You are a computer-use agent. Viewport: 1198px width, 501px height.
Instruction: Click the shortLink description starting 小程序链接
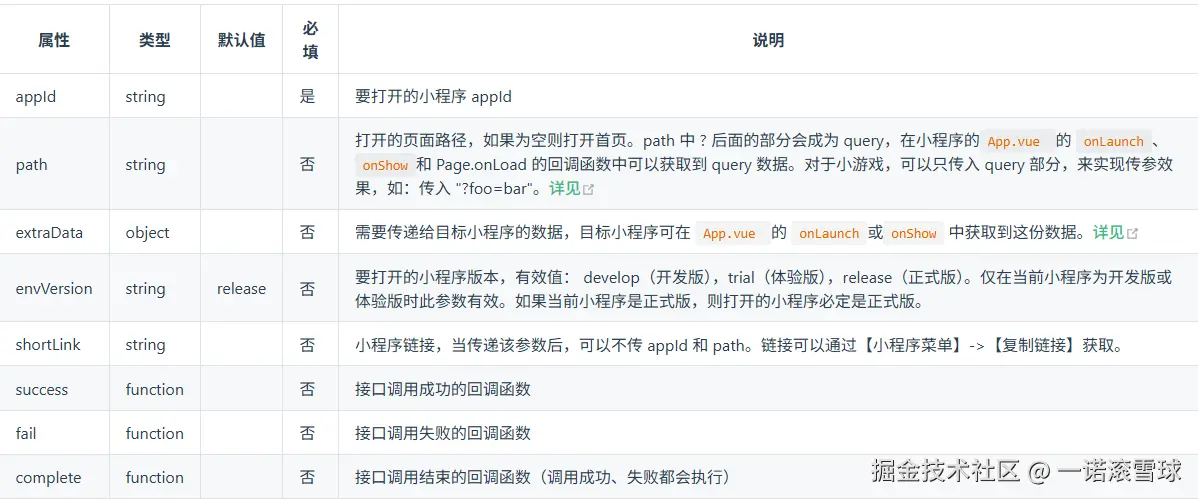click(740, 345)
